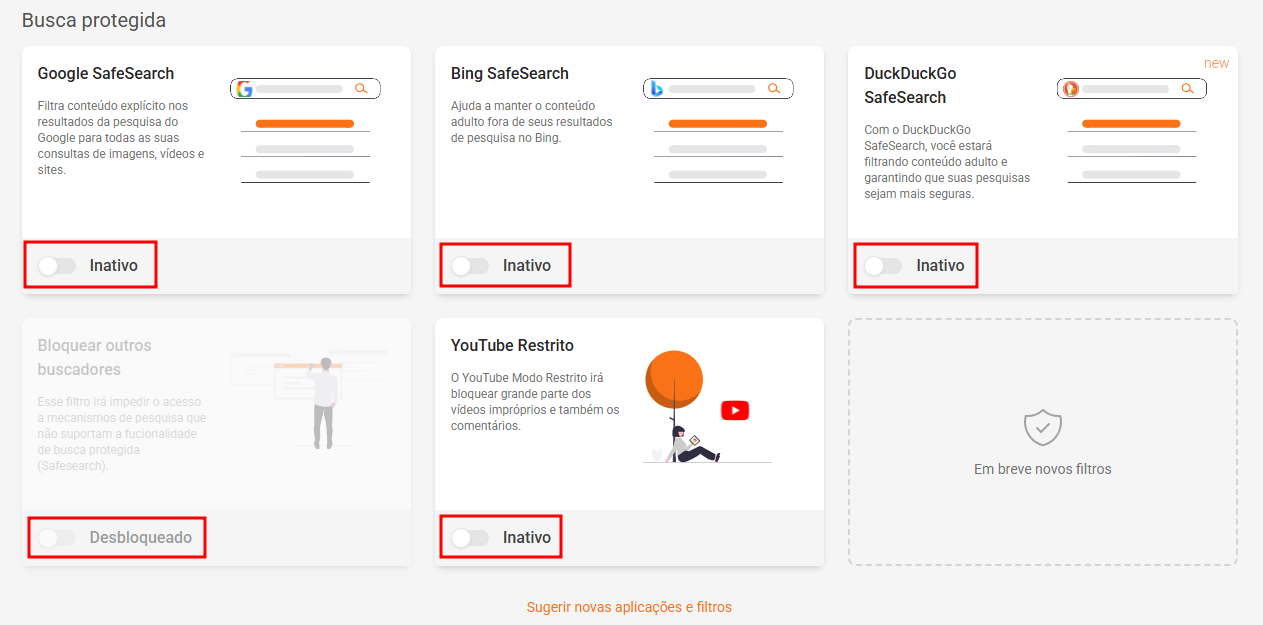1263x625 pixels.
Task: Click the Bing logo in search illustration
Action: [x=657, y=89]
